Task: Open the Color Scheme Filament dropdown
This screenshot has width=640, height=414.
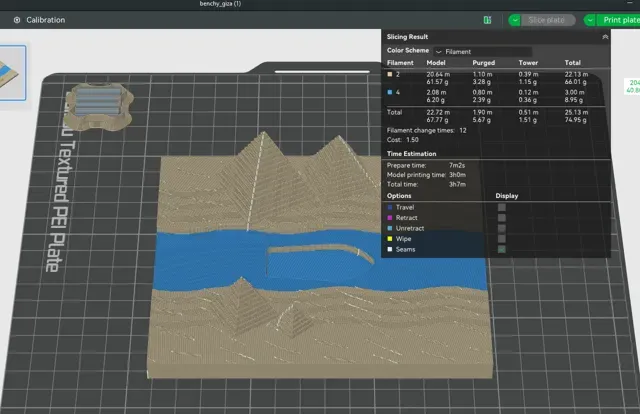Action: click(482, 51)
